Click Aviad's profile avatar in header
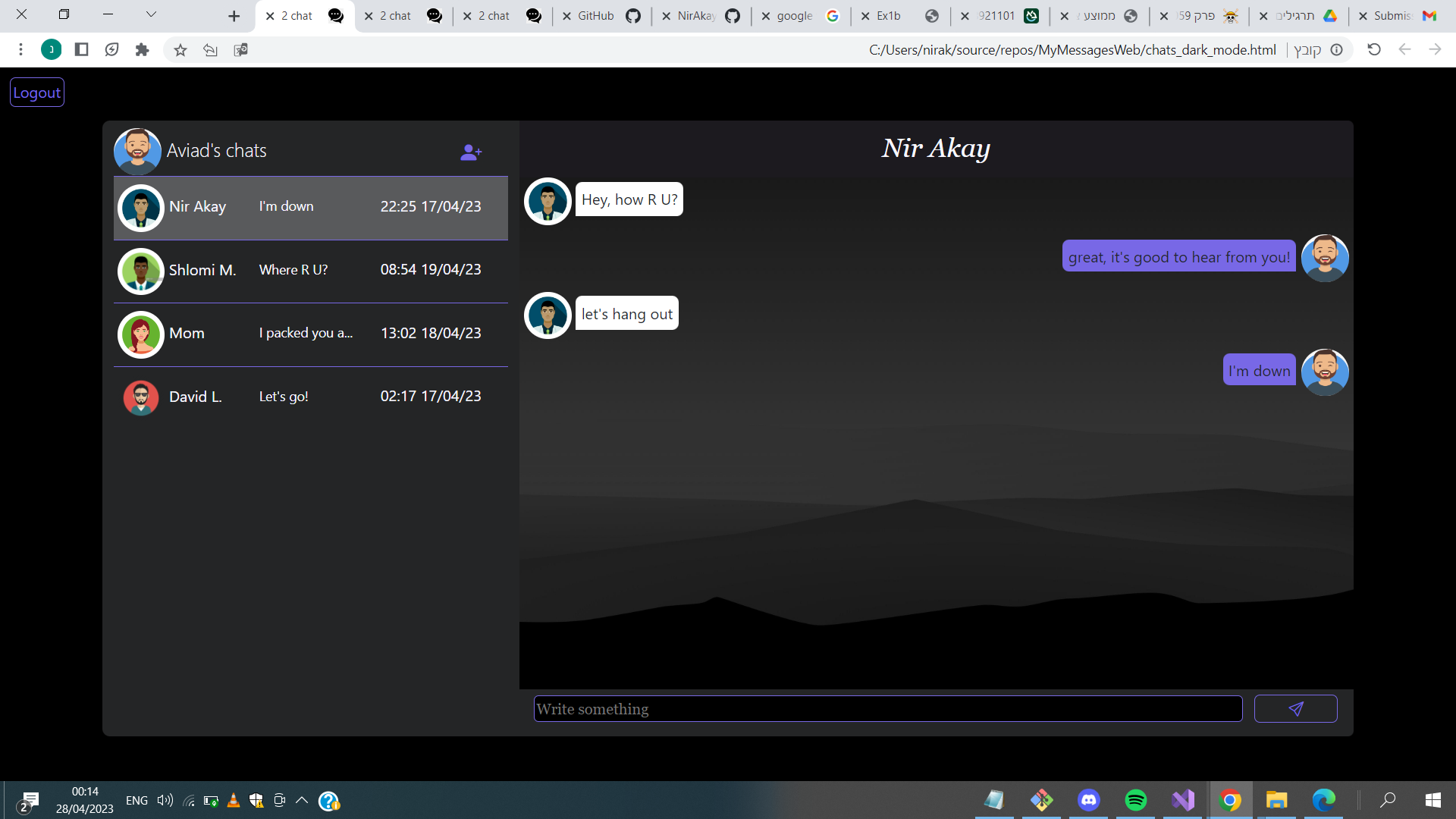The image size is (1456, 819). pyautogui.click(x=137, y=151)
